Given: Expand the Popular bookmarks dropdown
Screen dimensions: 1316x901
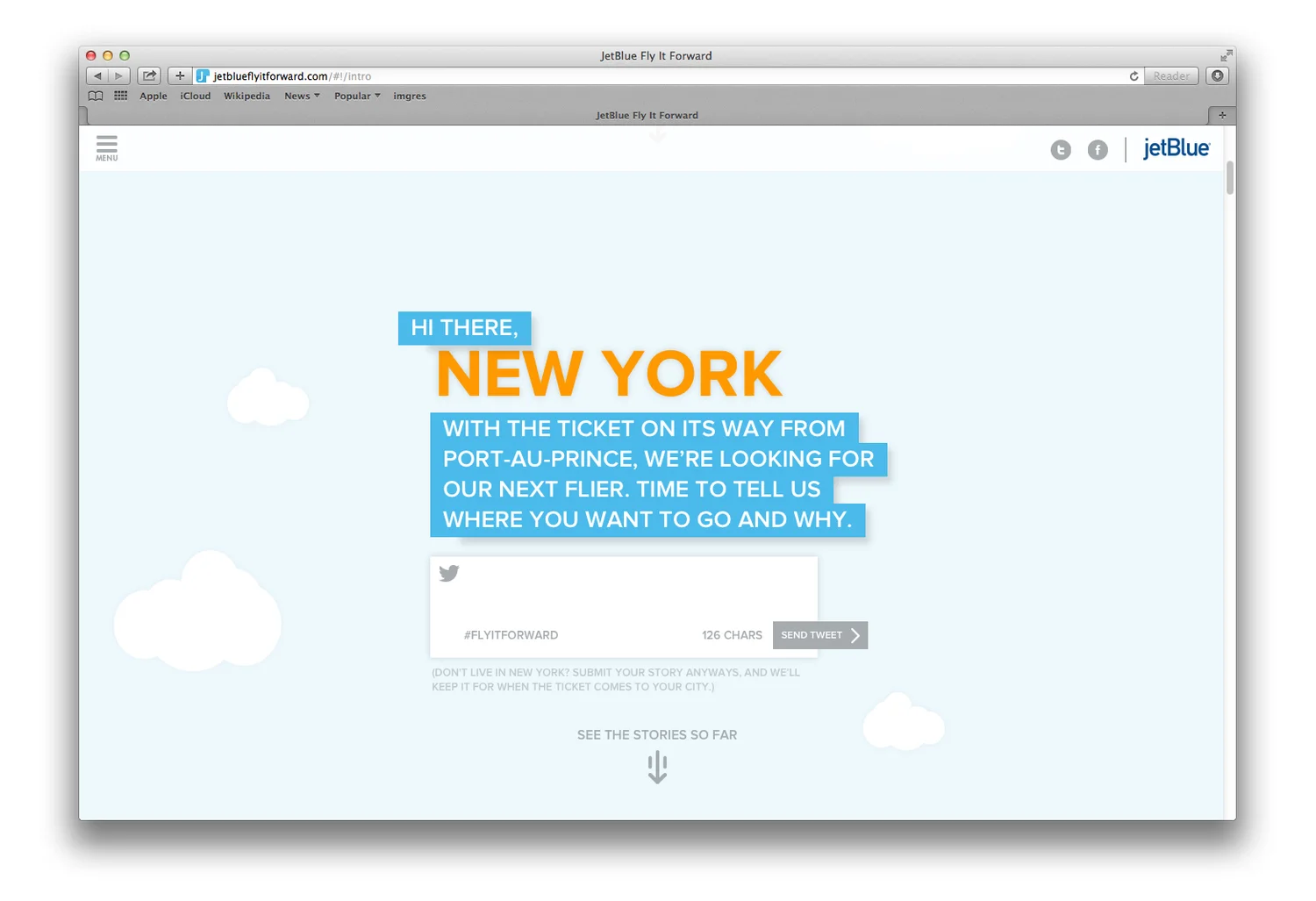Looking at the screenshot, I should coord(357,96).
